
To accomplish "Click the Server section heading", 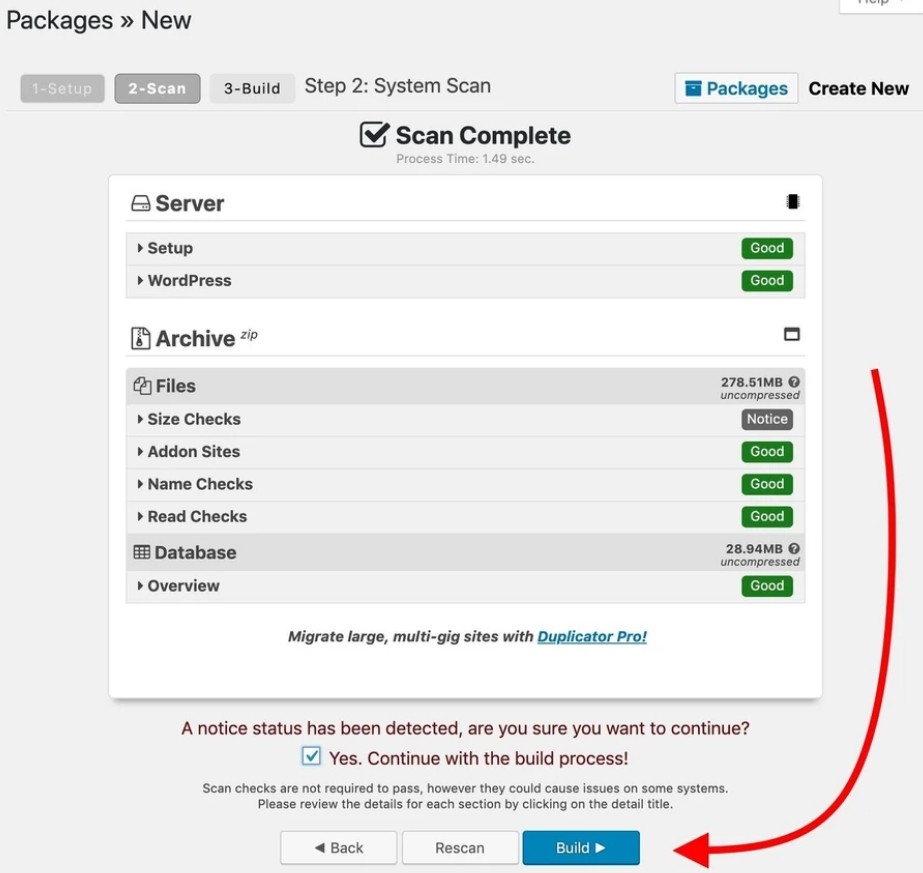I will click(x=190, y=204).
